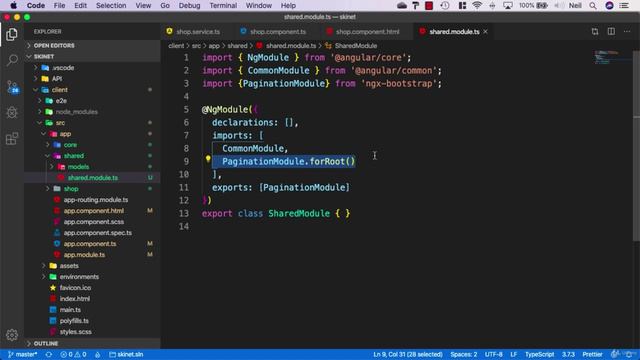The height and width of the screenshot is (360, 640).
Task: Click the flame icon in status bar
Action: tap(98, 354)
